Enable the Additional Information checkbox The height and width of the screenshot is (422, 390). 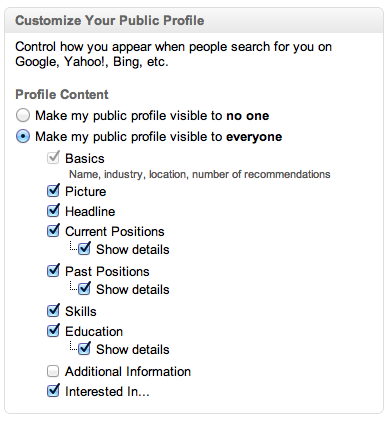click(x=53, y=371)
